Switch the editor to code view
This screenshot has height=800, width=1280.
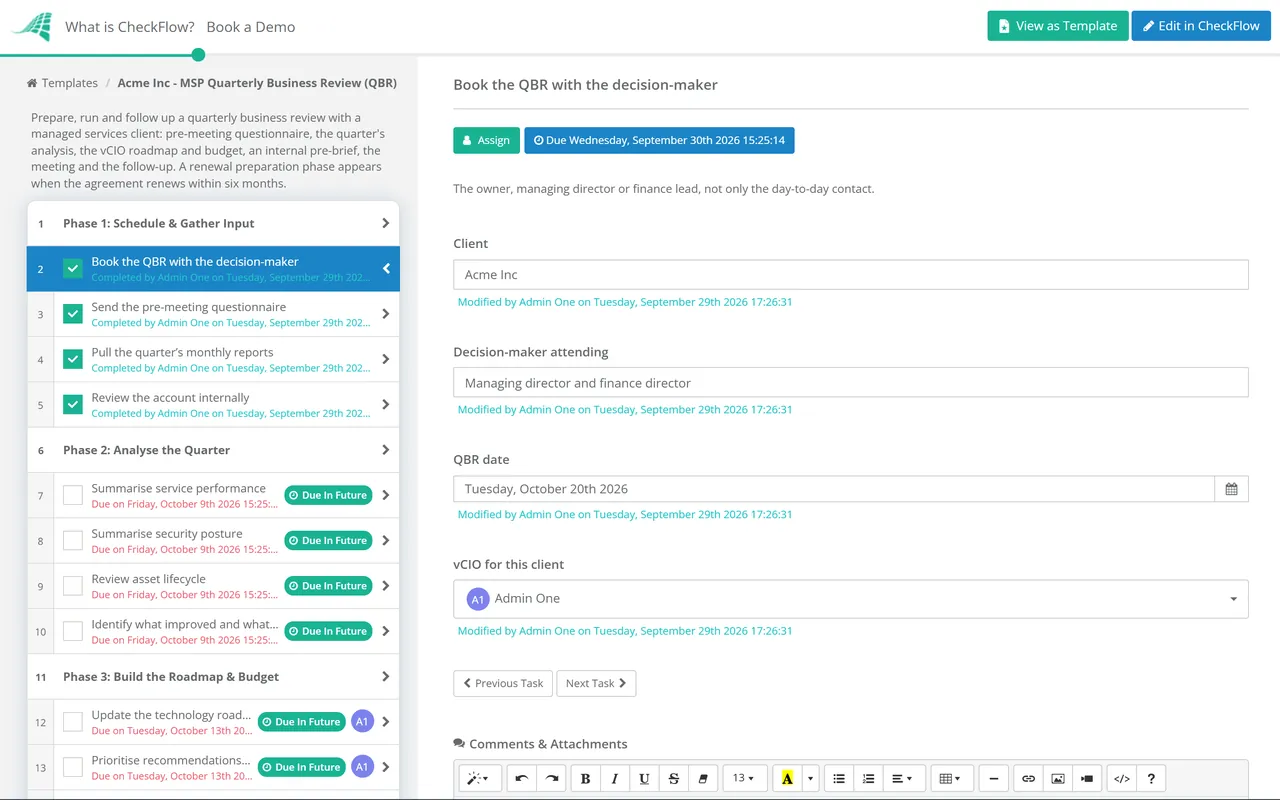point(1122,778)
